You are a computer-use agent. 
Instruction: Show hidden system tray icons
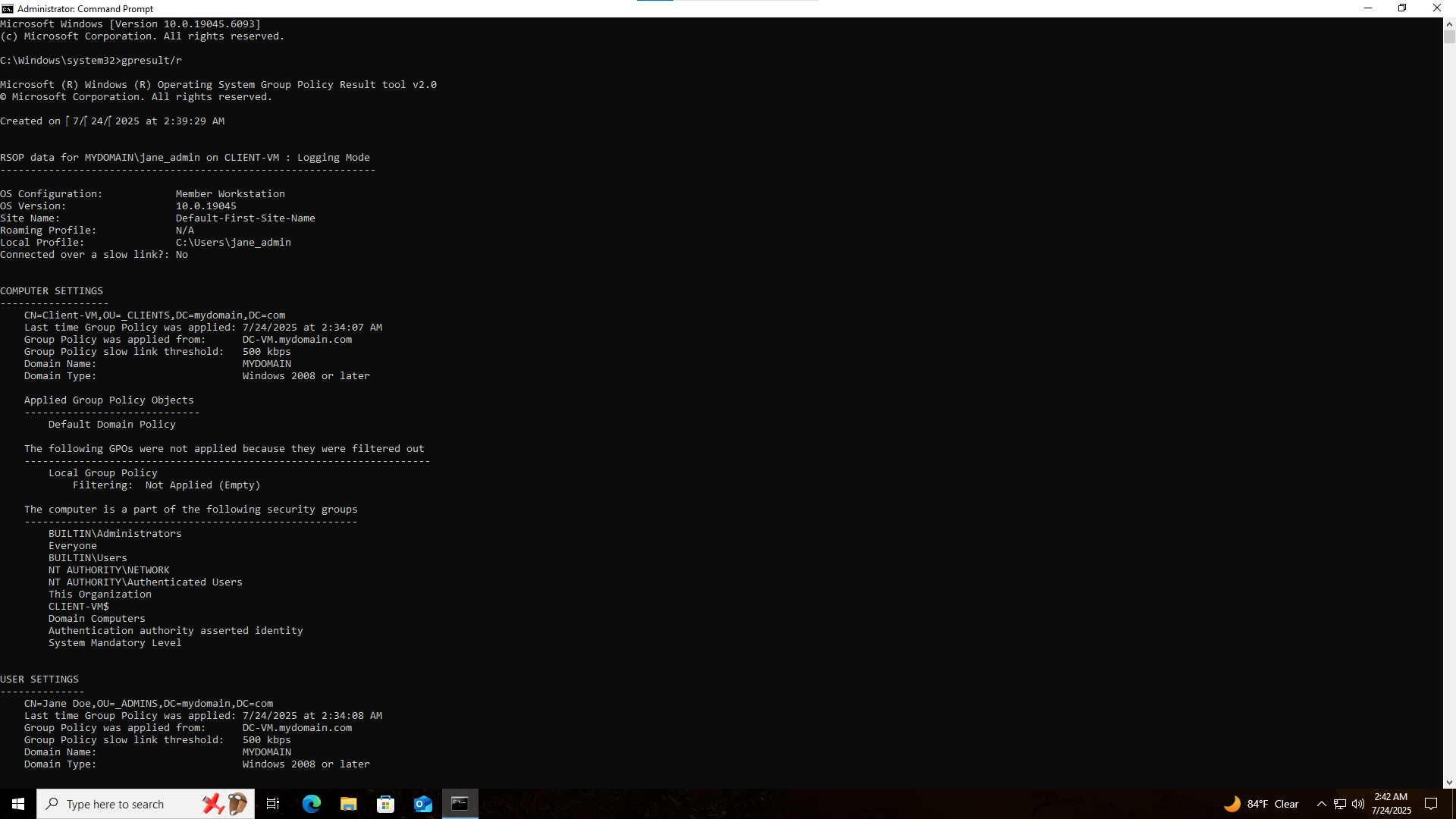(x=1322, y=804)
